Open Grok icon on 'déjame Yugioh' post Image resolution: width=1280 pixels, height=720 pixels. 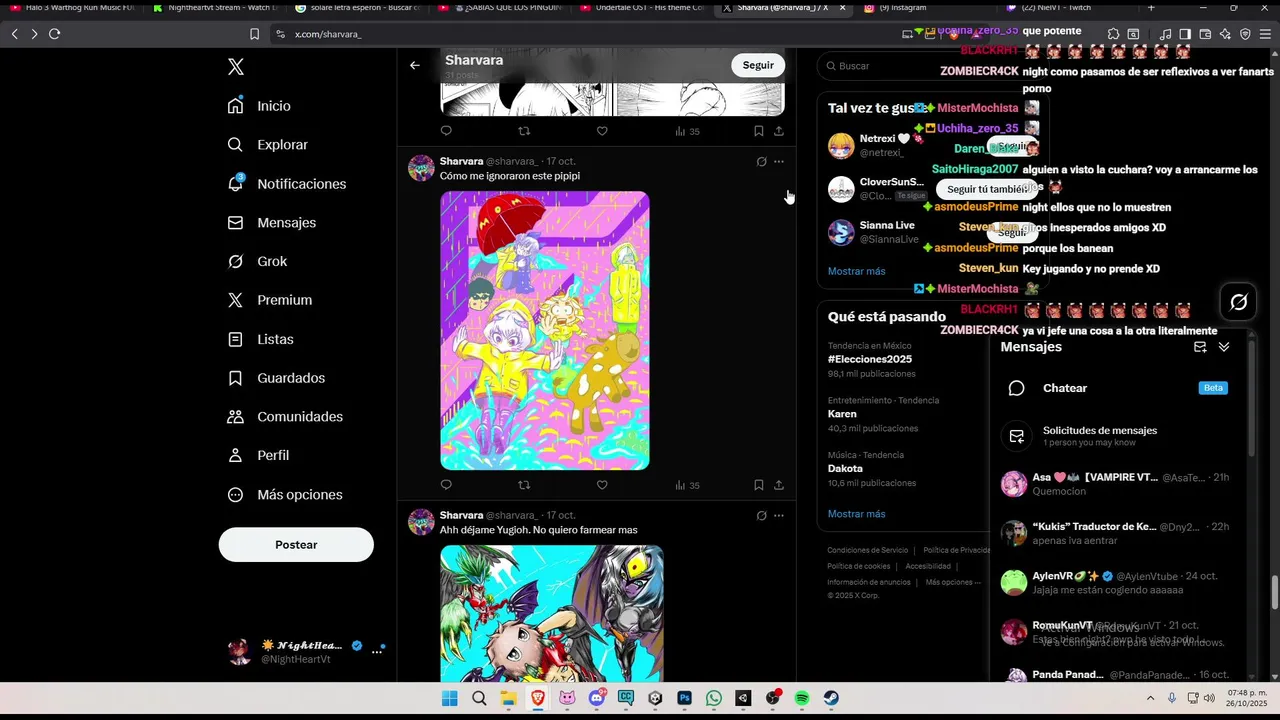(761, 516)
